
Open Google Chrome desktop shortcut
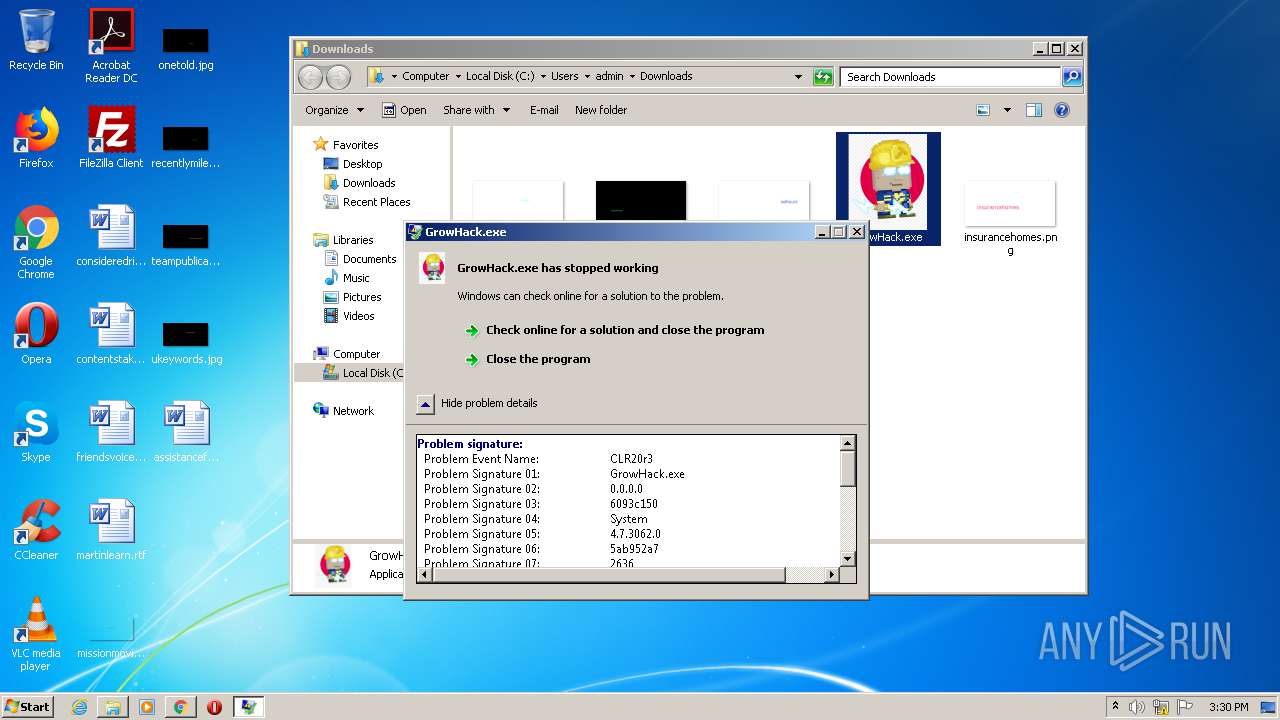36,242
